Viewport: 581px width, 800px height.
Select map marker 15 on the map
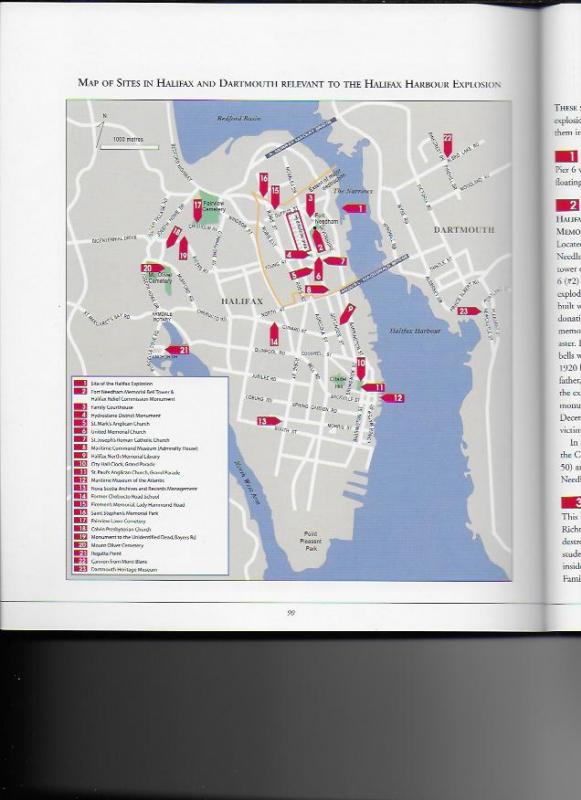tap(275, 197)
